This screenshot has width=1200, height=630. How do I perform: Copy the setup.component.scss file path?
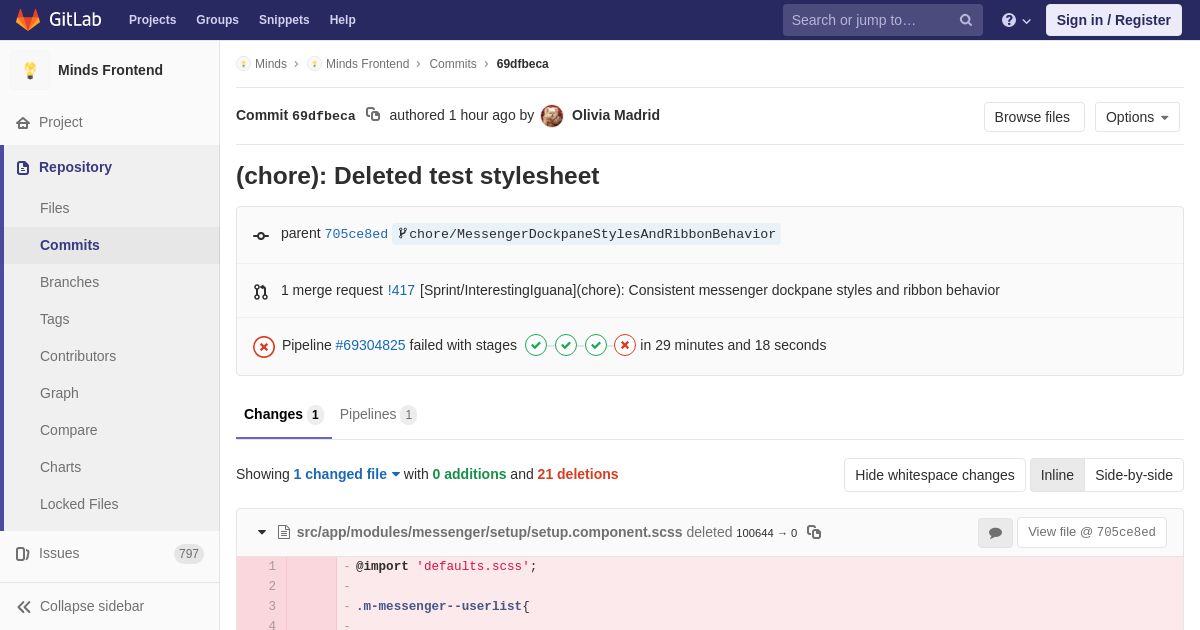pos(814,532)
